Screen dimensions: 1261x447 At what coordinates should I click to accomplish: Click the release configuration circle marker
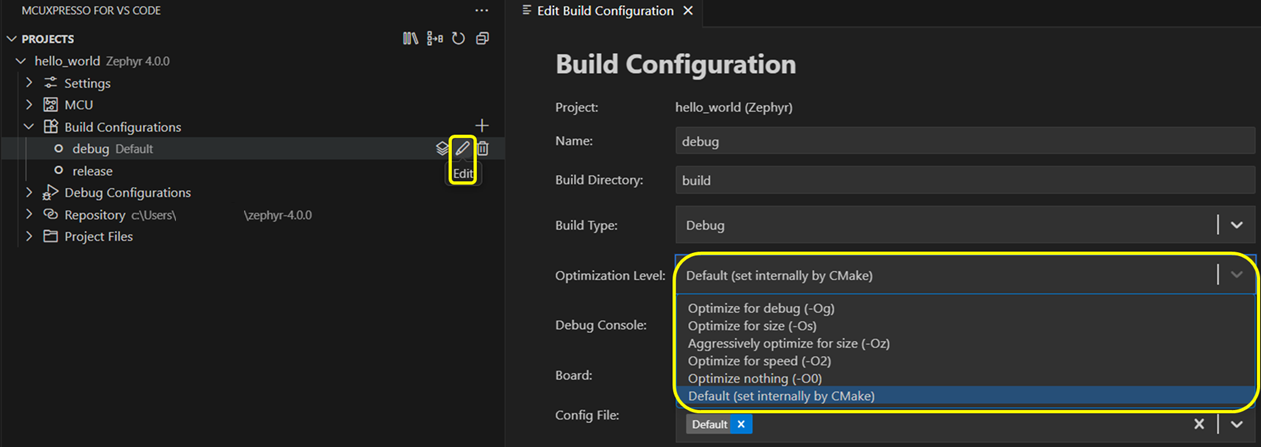(x=59, y=171)
